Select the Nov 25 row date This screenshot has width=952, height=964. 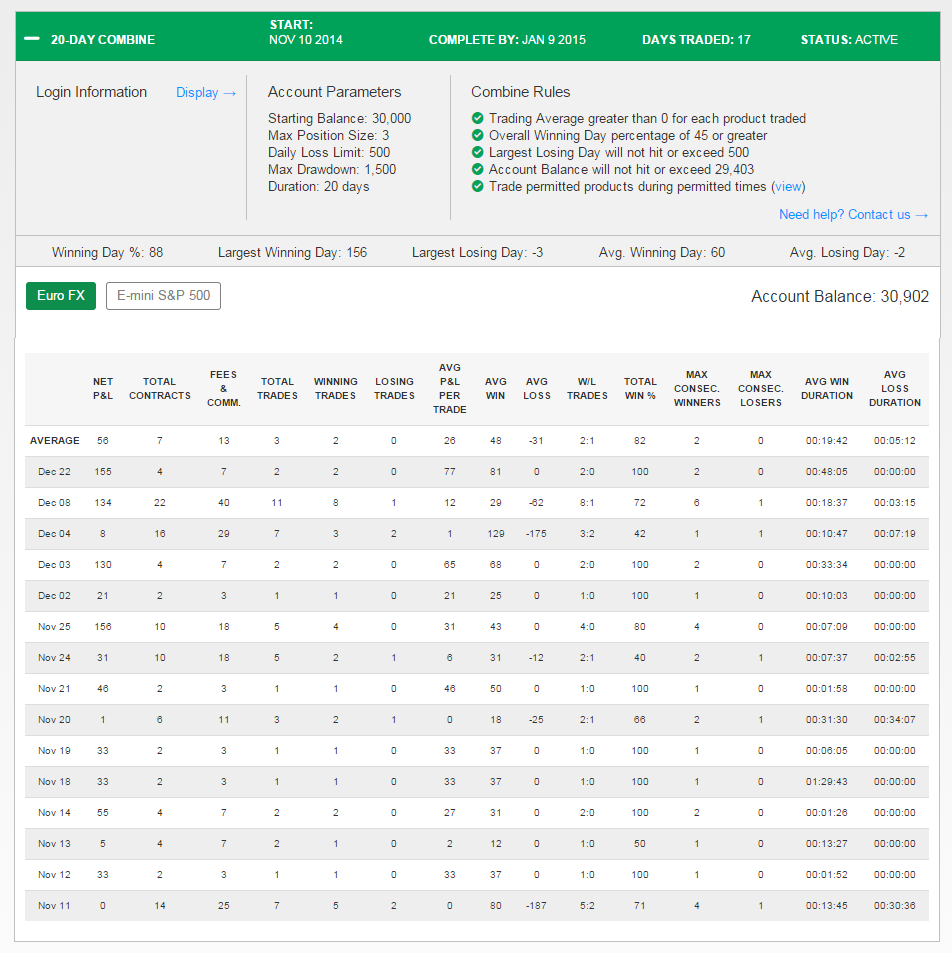tap(54, 626)
